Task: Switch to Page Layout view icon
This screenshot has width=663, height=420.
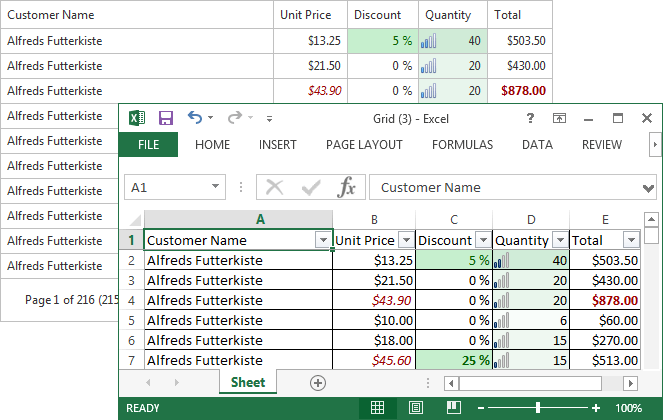Action: [x=412, y=408]
